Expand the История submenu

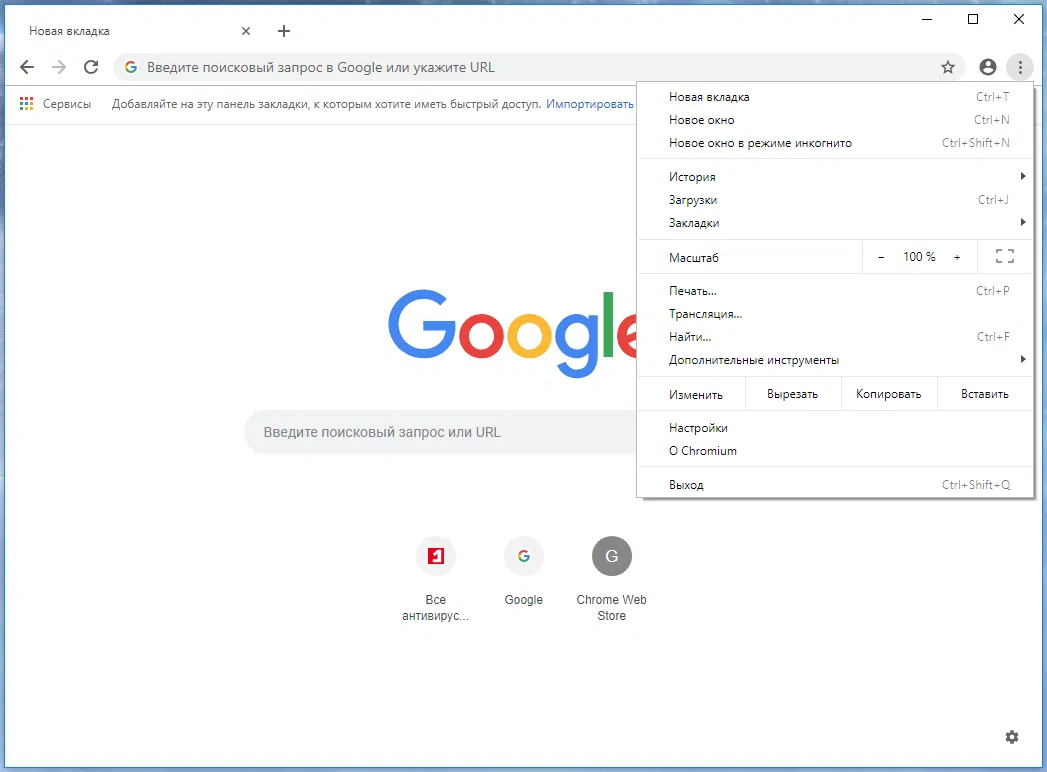coord(835,176)
